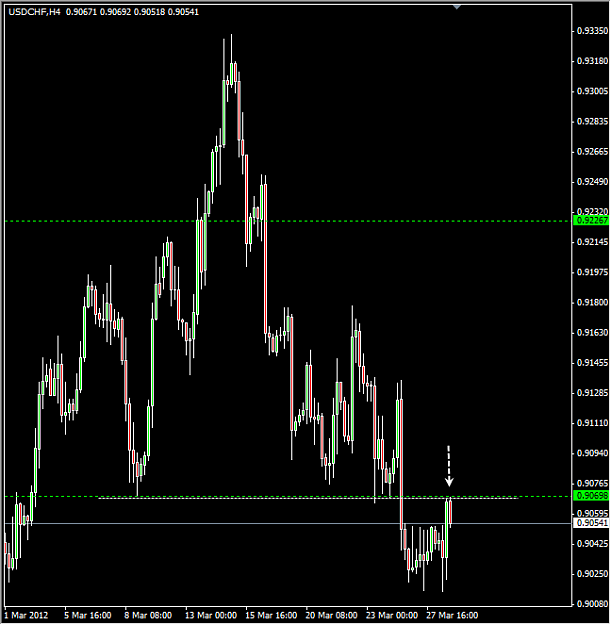Click the 0.91630 price axis label
The width and height of the screenshot is (611, 625).
(593, 332)
